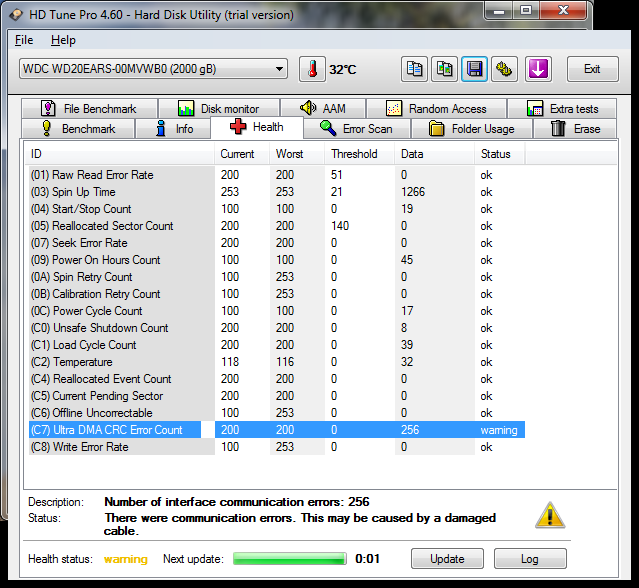
Task: Open the AAM tab
Action: [323, 109]
